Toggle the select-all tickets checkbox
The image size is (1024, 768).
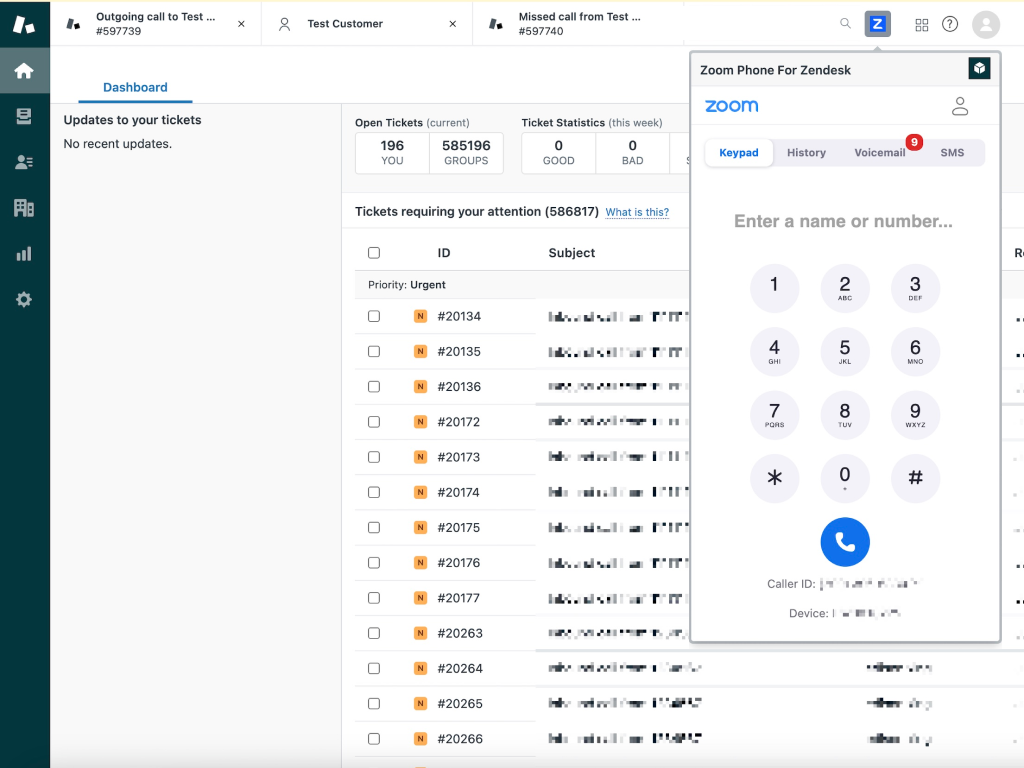tap(374, 253)
